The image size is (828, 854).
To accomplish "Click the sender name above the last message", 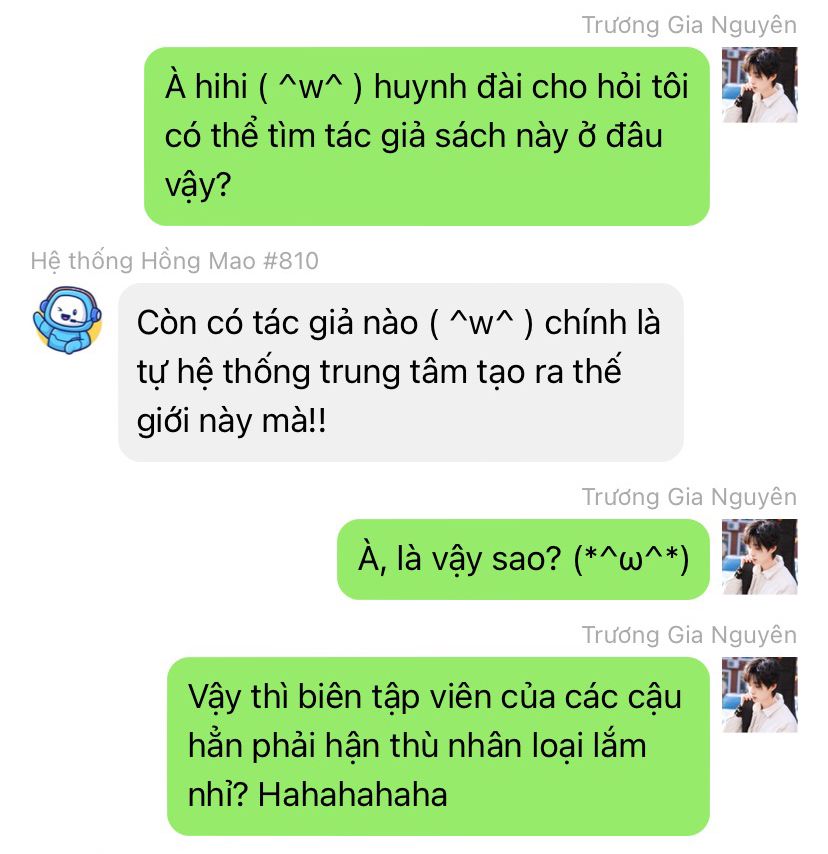I will tap(689, 635).
